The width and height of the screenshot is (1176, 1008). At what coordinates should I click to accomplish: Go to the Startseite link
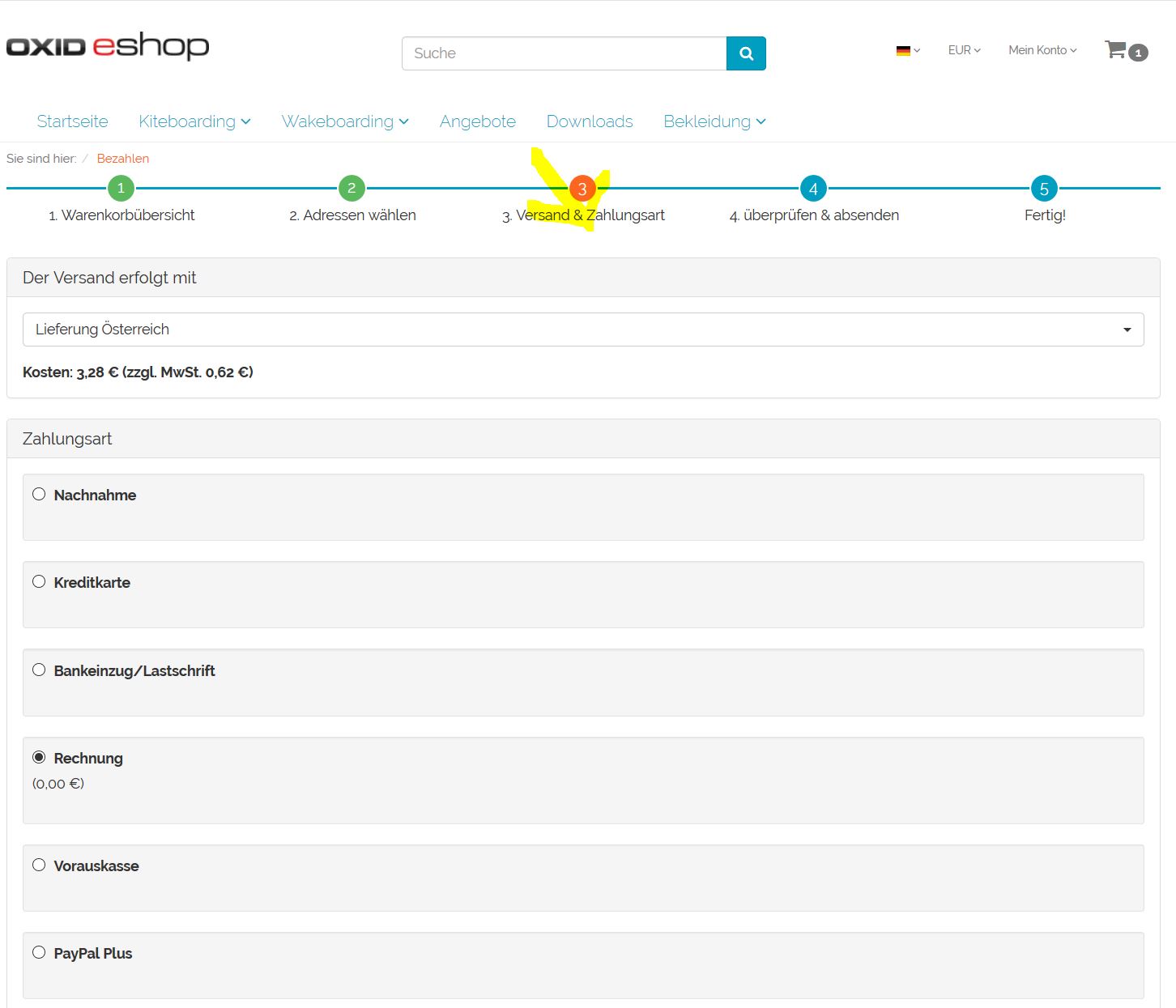tap(72, 121)
